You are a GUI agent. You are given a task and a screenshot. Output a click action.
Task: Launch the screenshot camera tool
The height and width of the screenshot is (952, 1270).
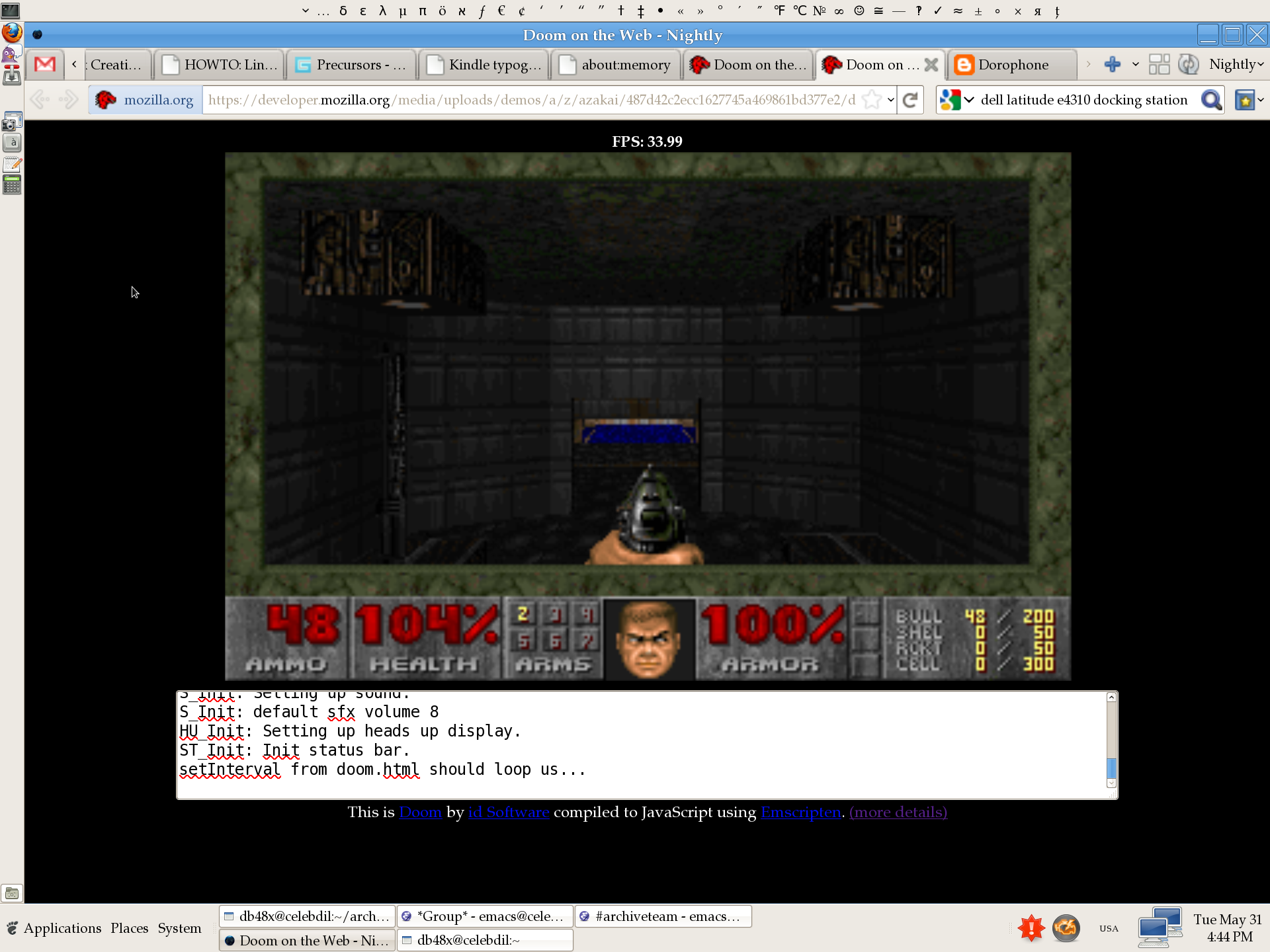tap(12, 122)
